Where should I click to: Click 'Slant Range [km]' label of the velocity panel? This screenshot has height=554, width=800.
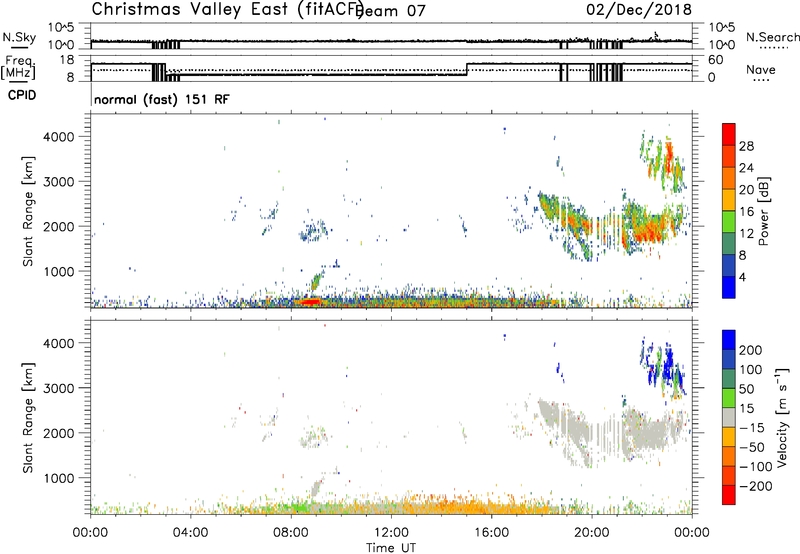(28, 418)
